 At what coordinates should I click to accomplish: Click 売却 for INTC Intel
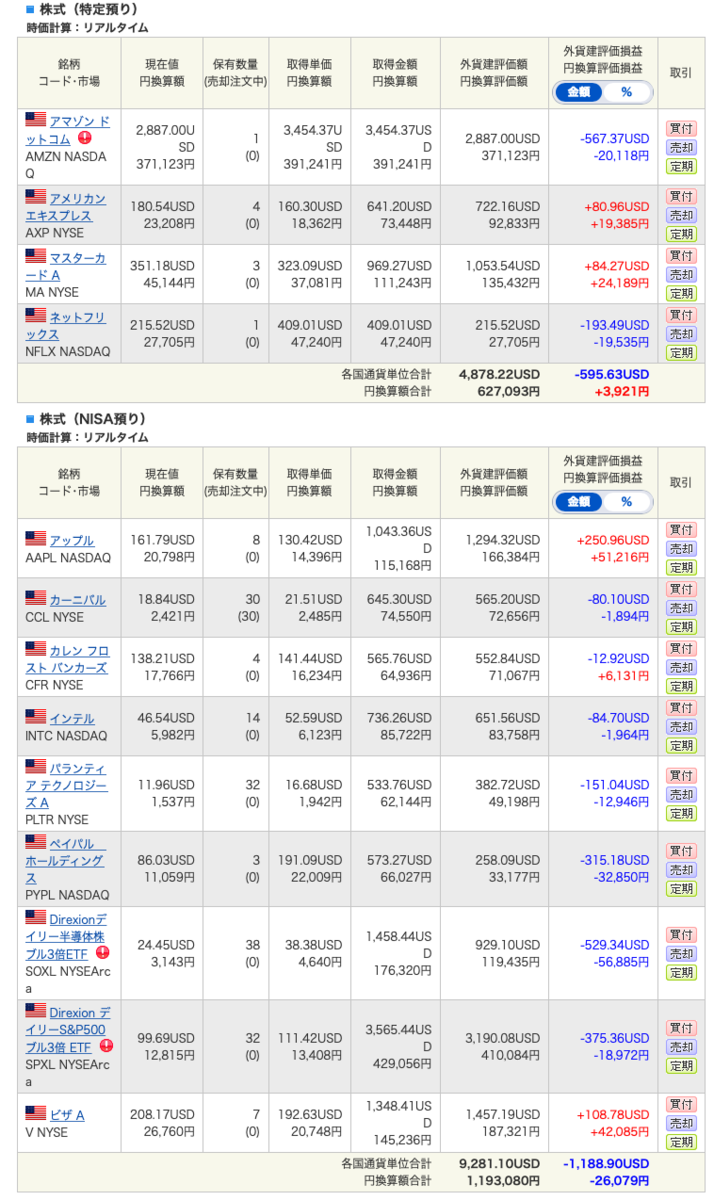pos(681,727)
